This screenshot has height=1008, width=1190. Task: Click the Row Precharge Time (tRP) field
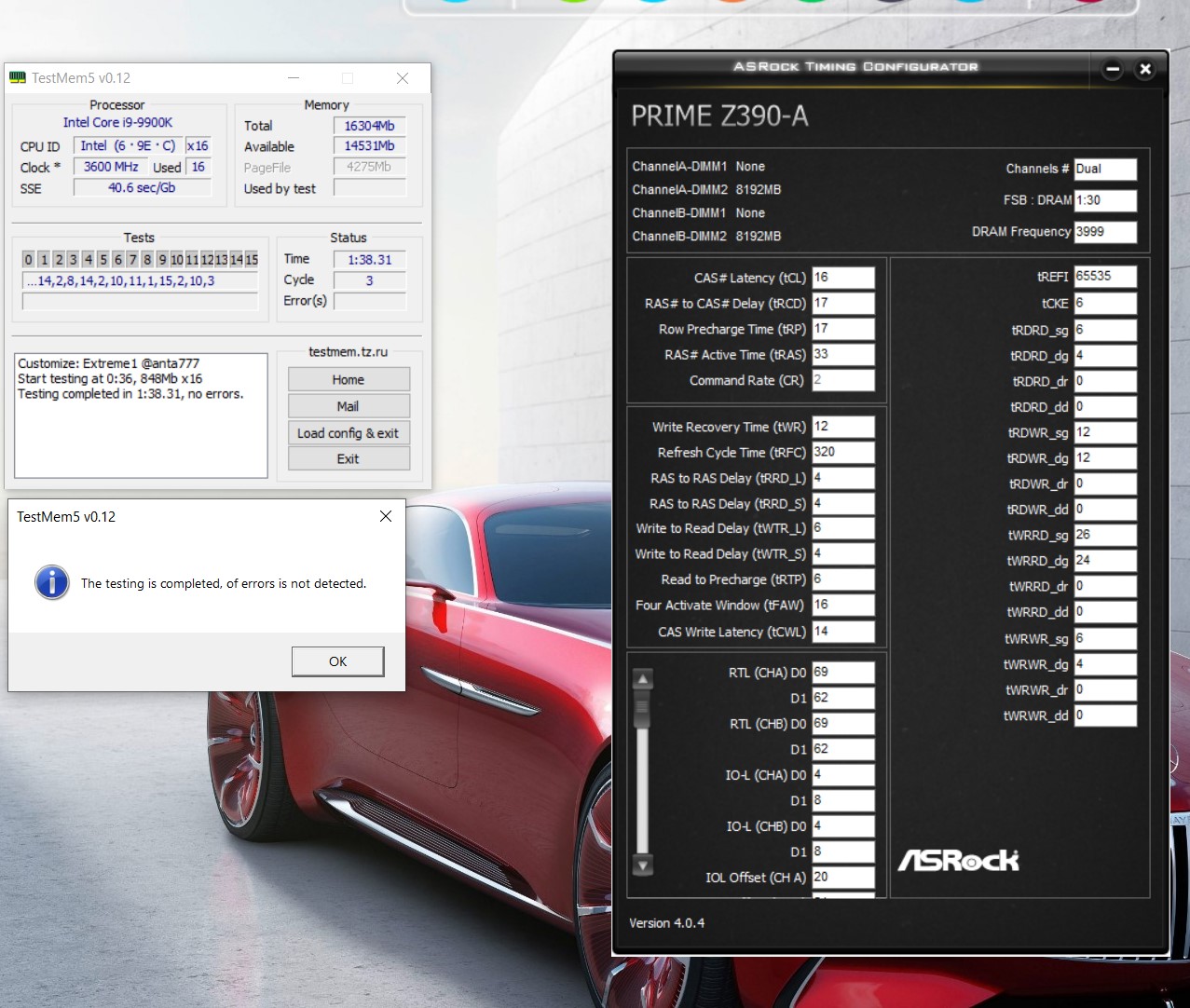(843, 329)
